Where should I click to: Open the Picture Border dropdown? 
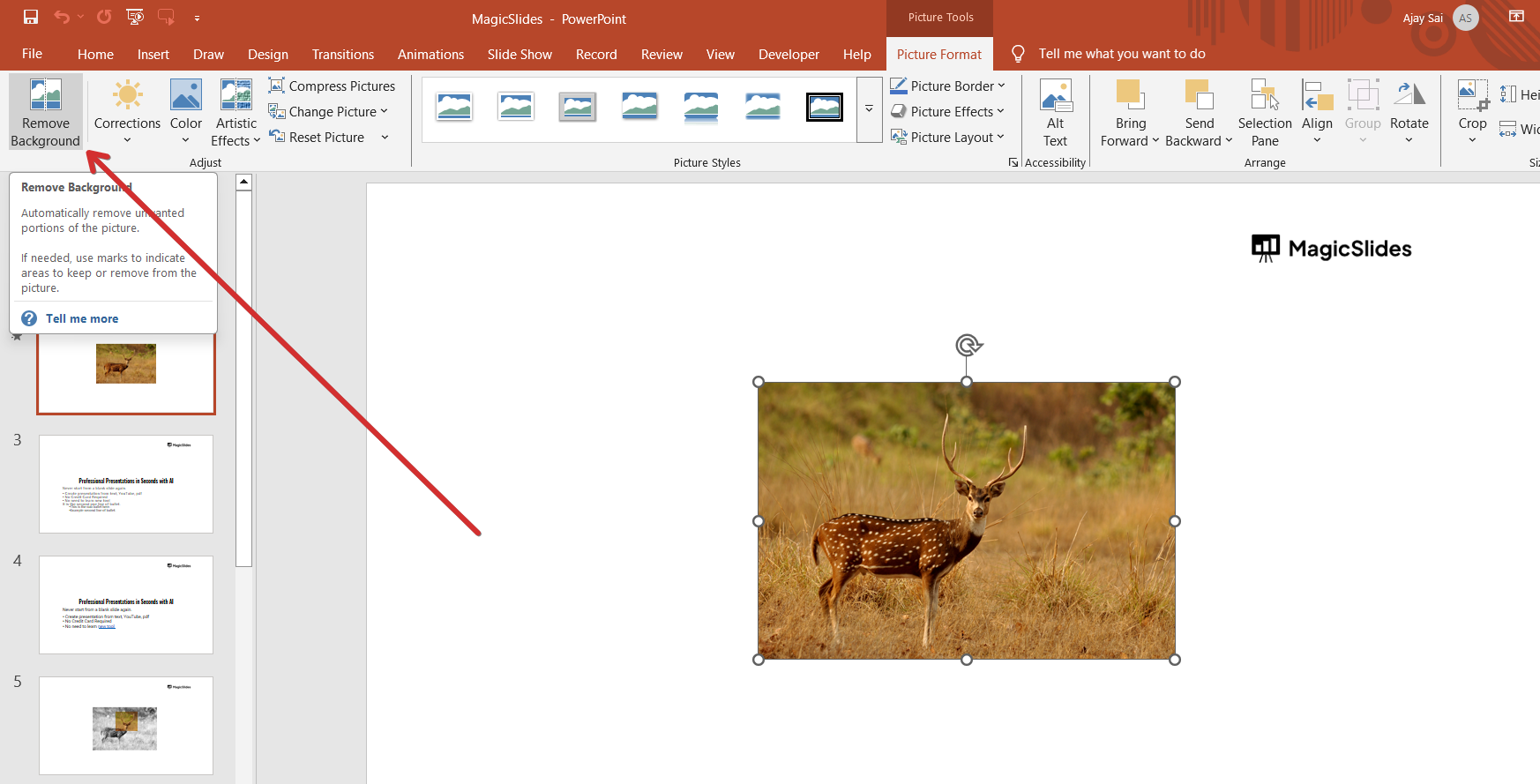tap(947, 86)
